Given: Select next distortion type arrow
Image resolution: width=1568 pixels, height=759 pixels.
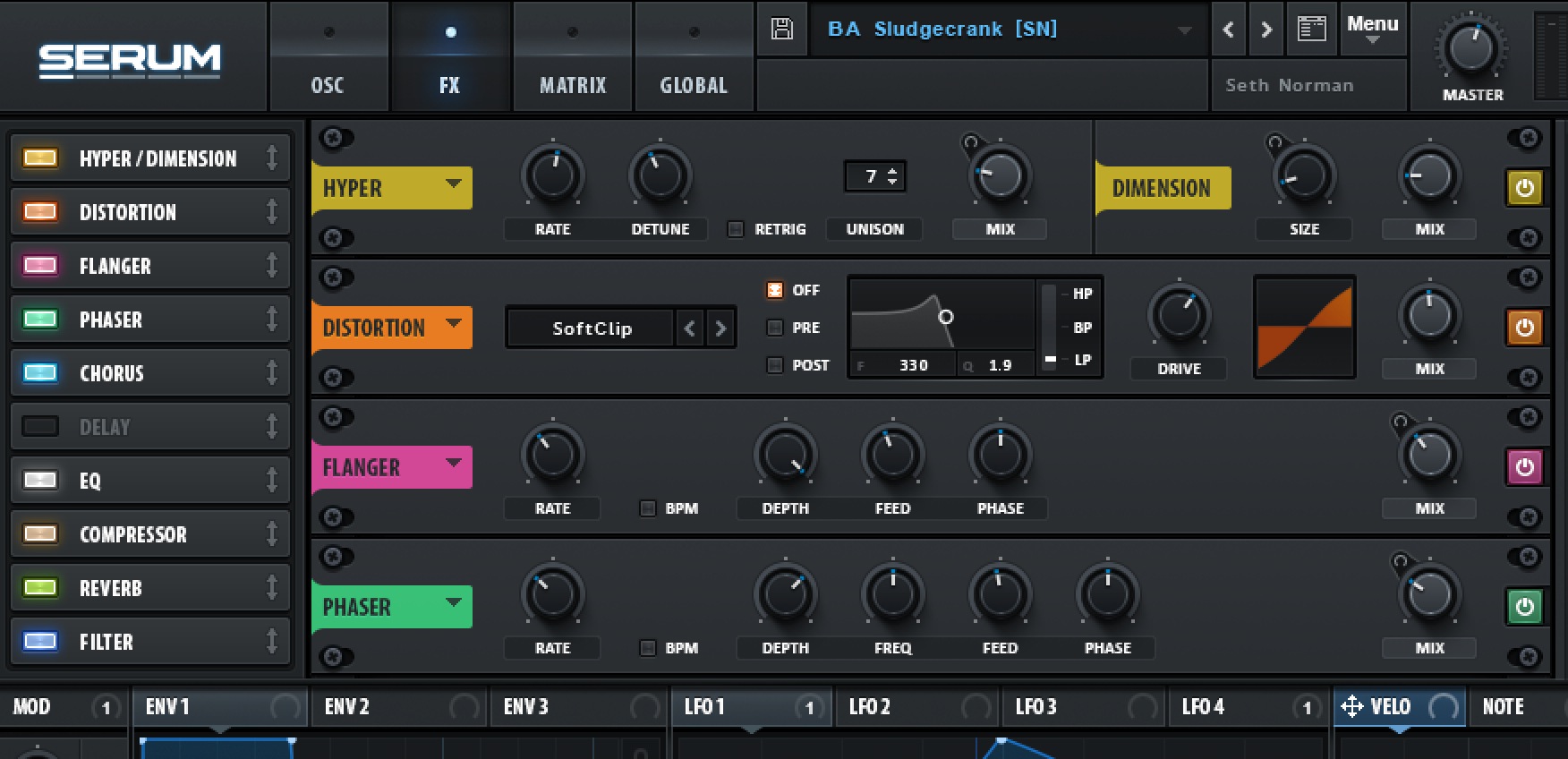Looking at the screenshot, I should coord(720,328).
